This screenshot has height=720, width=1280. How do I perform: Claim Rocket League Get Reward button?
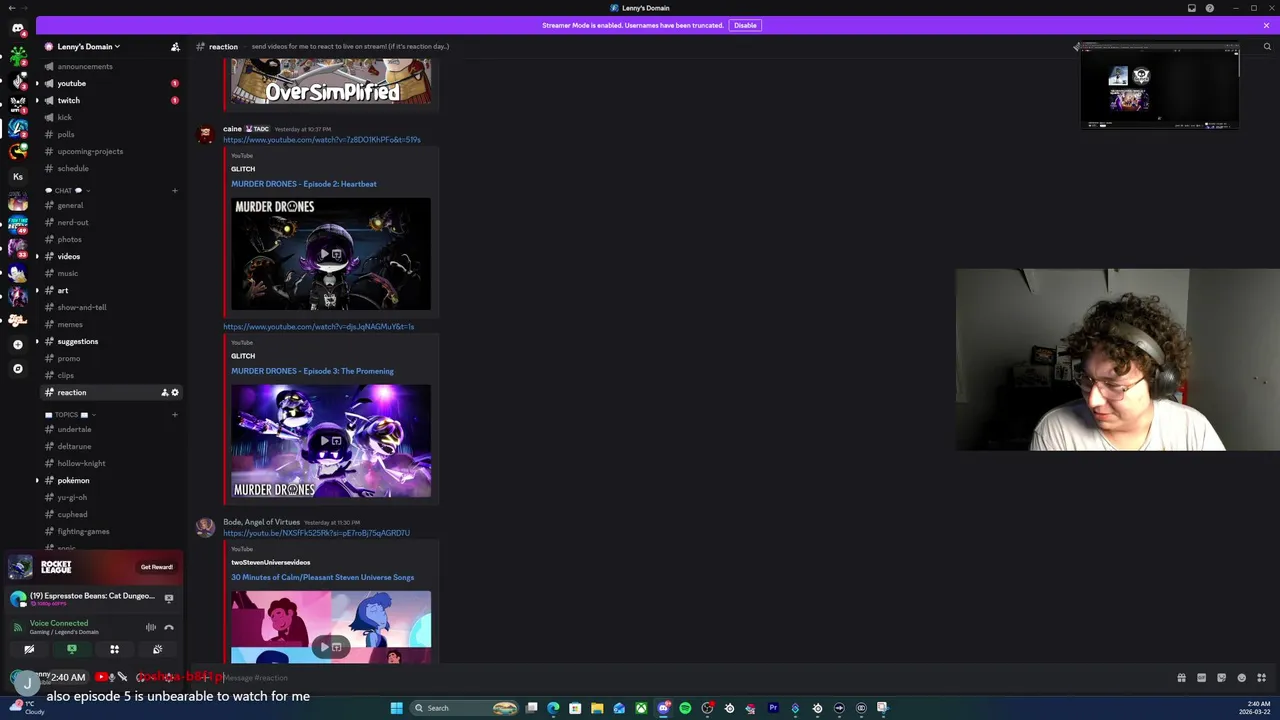(x=156, y=567)
